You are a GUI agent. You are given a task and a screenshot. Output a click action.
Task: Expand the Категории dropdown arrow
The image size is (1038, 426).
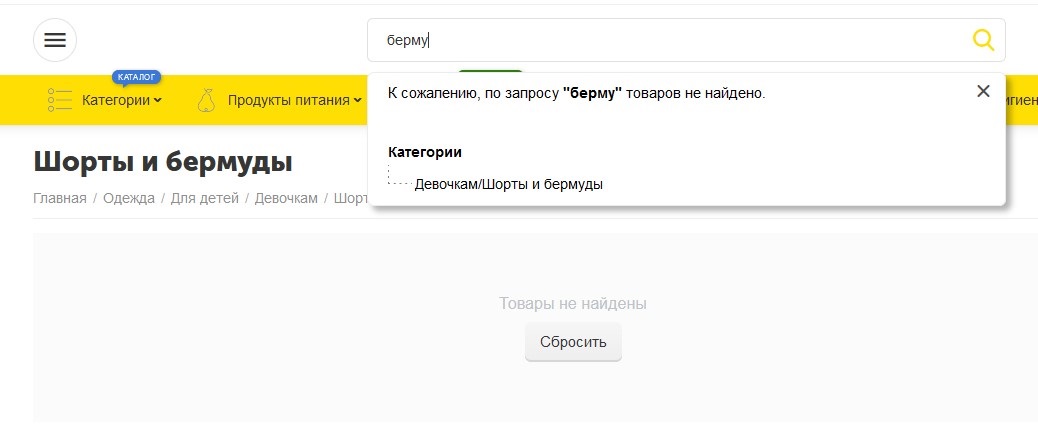point(158,100)
